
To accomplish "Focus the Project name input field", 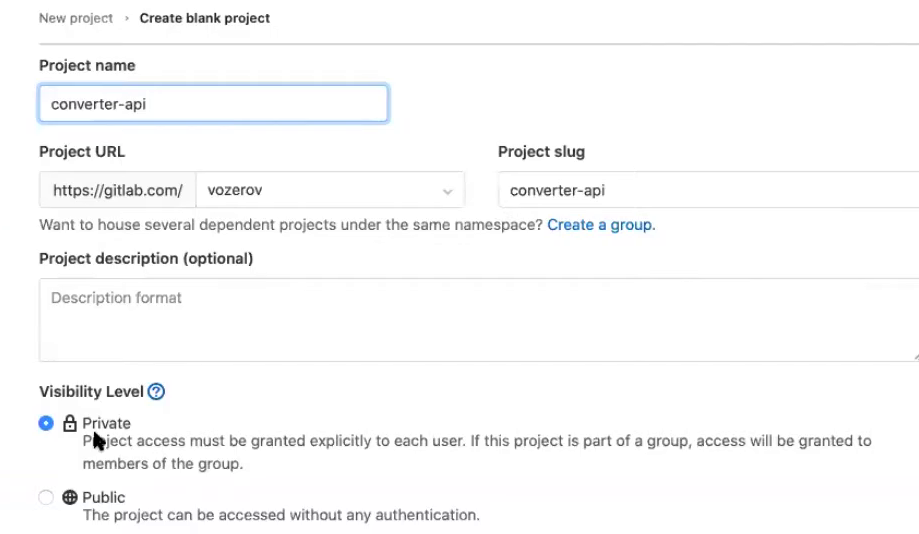I will tap(213, 104).
